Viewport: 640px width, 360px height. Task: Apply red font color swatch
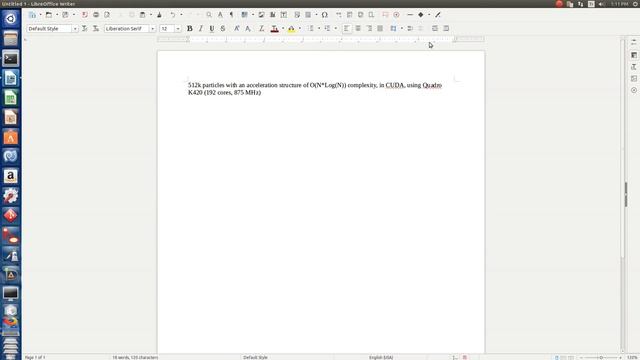275,29
